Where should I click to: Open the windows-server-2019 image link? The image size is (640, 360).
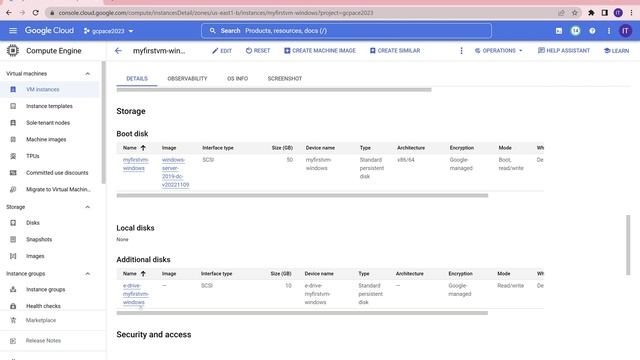[x=175, y=172]
